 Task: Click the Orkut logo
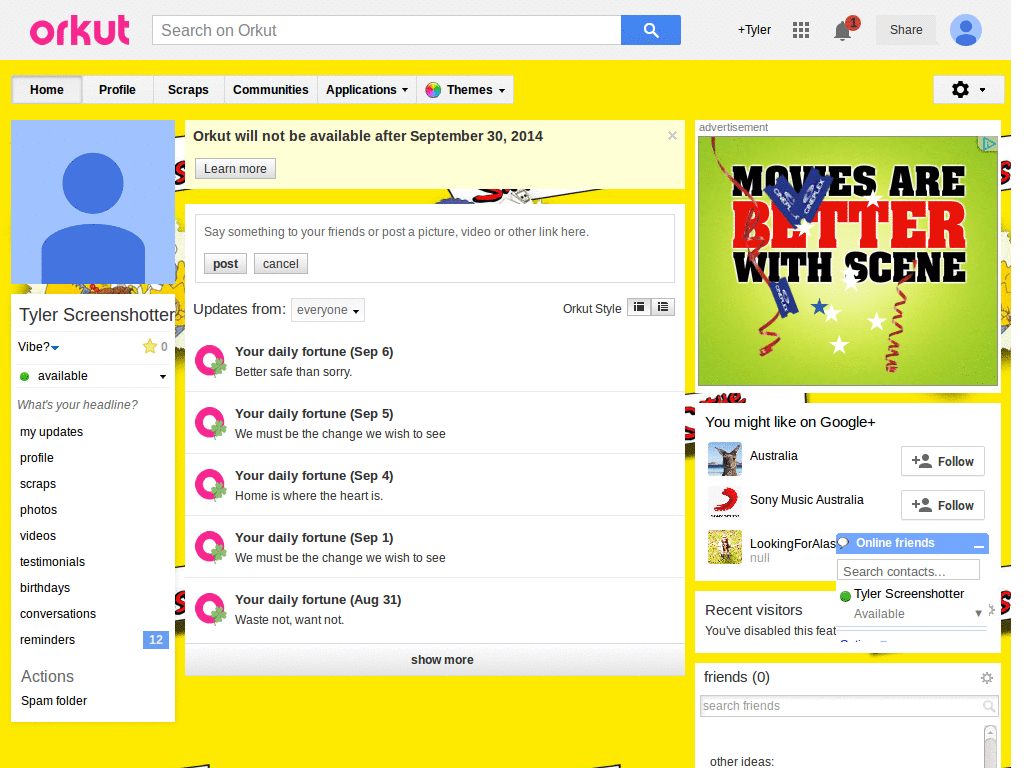tap(80, 31)
